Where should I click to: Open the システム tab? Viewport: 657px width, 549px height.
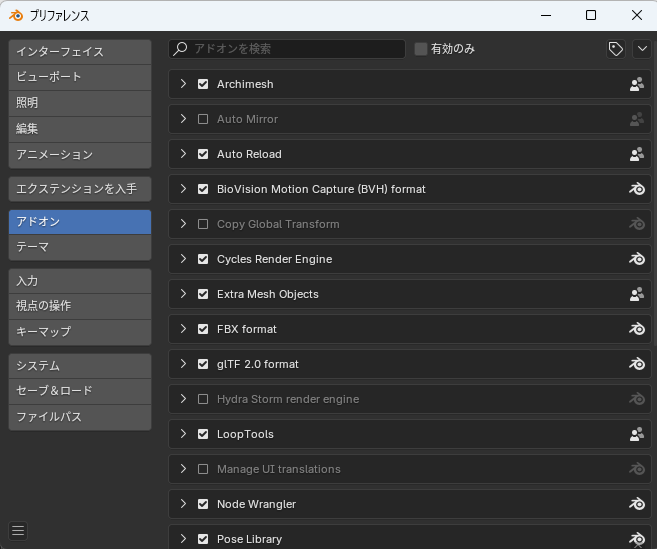(x=80, y=366)
